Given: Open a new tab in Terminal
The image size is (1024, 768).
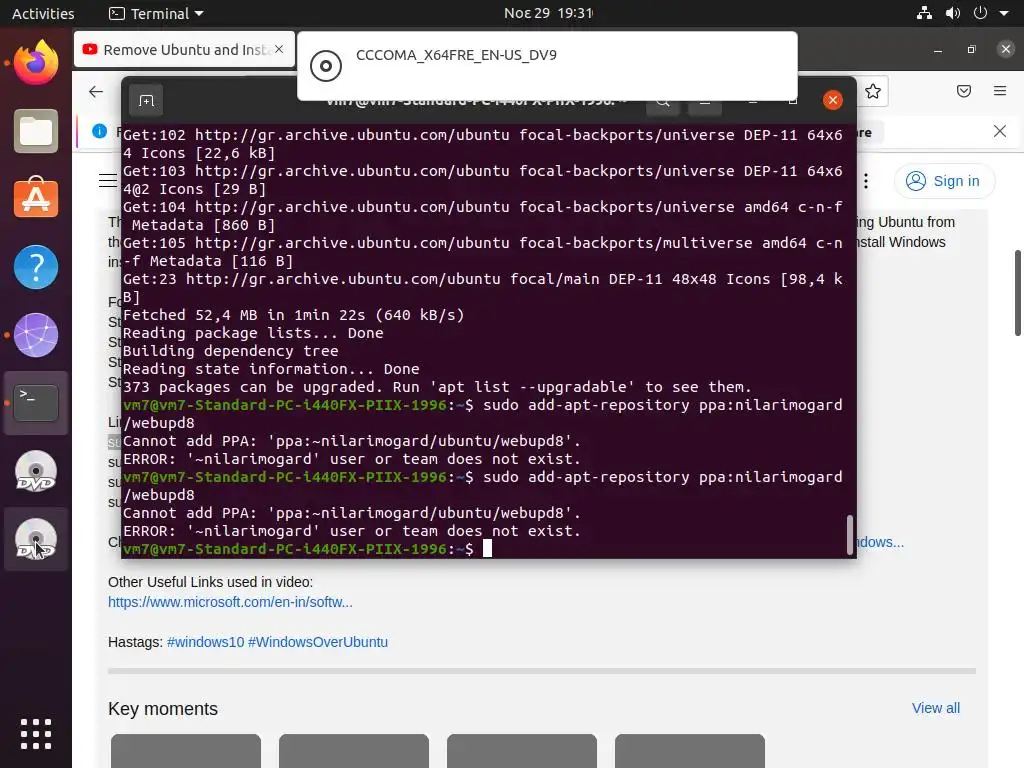Looking at the screenshot, I should tap(146, 101).
